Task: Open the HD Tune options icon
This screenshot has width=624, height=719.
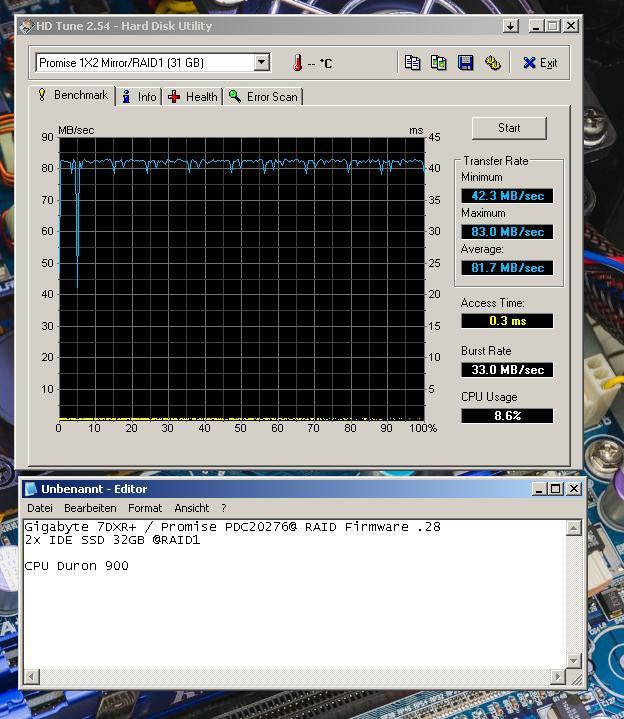Action: click(492, 62)
